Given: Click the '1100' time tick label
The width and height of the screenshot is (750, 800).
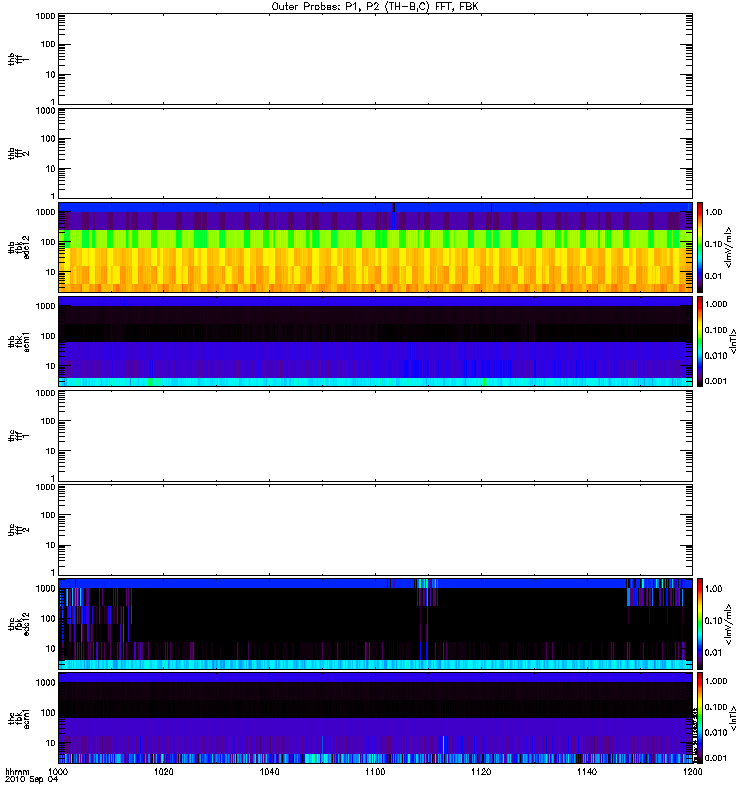Looking at the screenshot, I should [x=375, y=771].
